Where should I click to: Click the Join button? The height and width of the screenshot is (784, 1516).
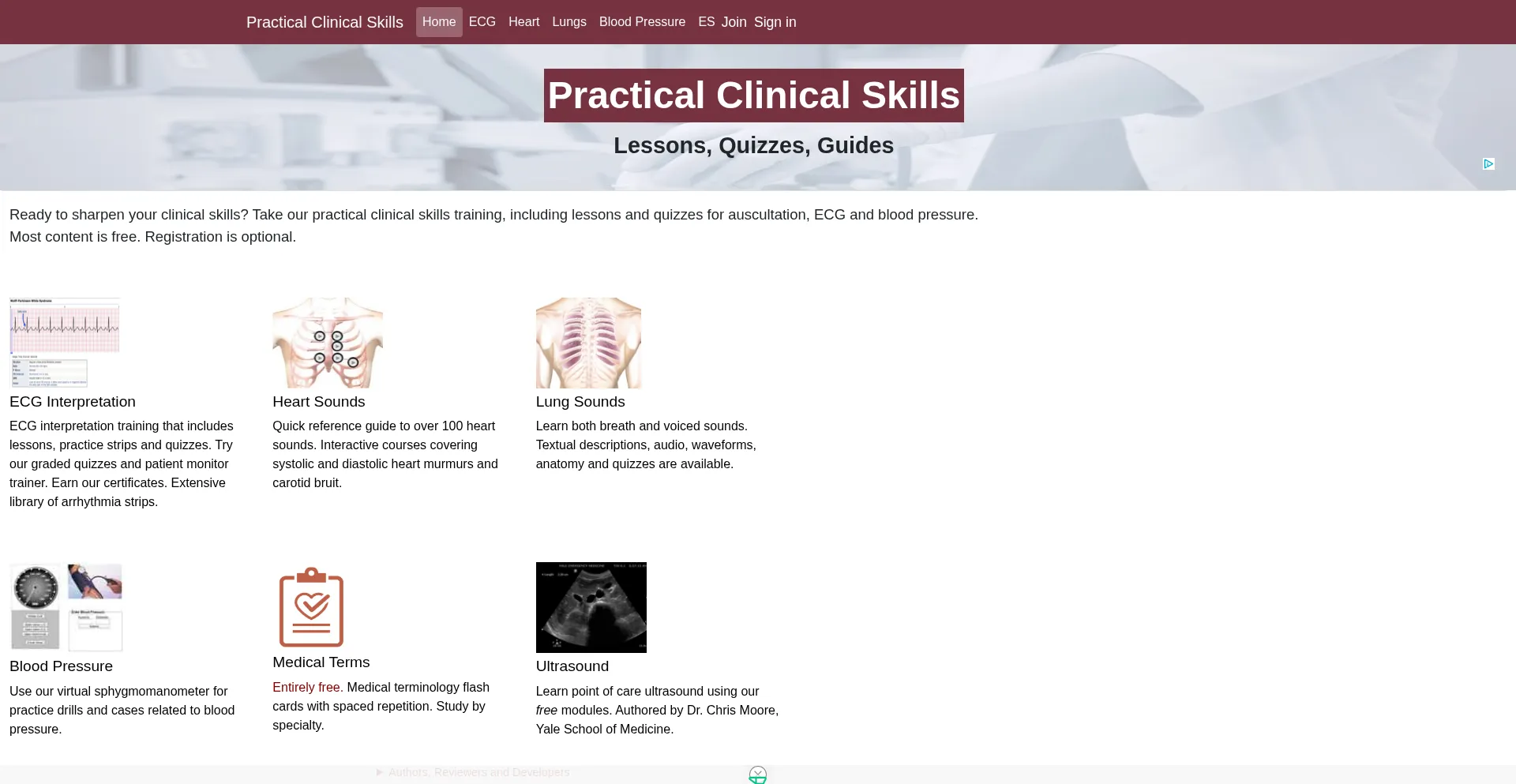point(734,21)
